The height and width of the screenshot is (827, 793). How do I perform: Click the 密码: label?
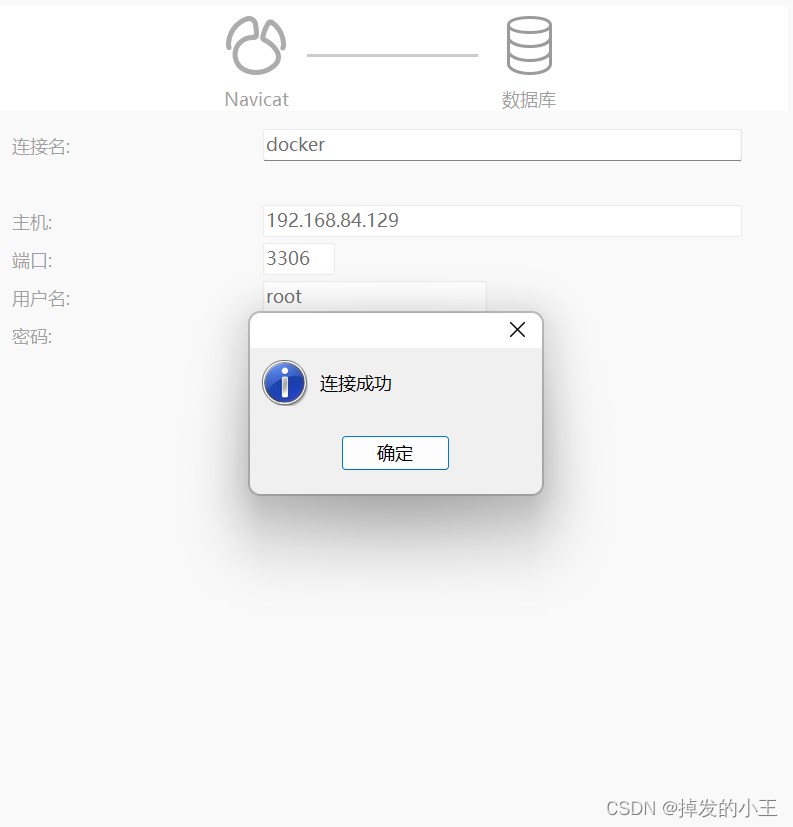click(x=32, y=336)
